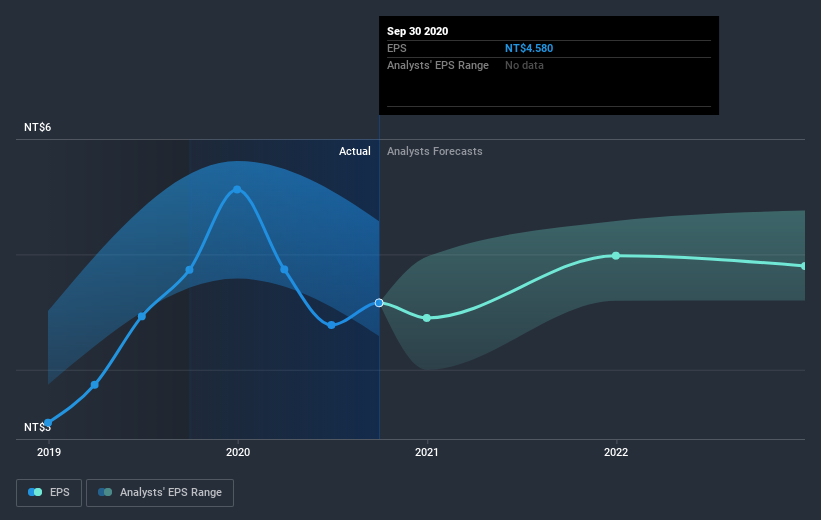The width and height of the screenshot is (821, 520).
Task: Select the EPS peak data point at 2020
Action: 237,190
